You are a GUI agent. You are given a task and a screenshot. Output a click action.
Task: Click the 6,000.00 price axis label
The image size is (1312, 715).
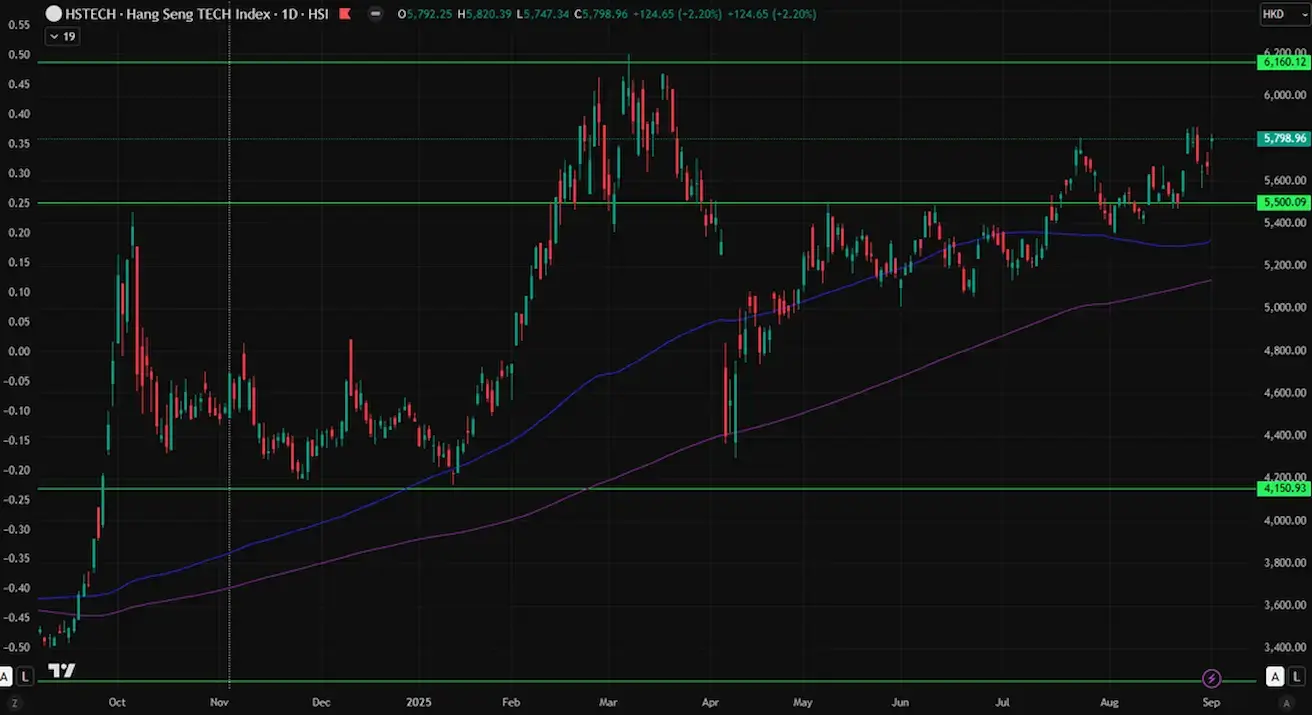point(1284,95)
